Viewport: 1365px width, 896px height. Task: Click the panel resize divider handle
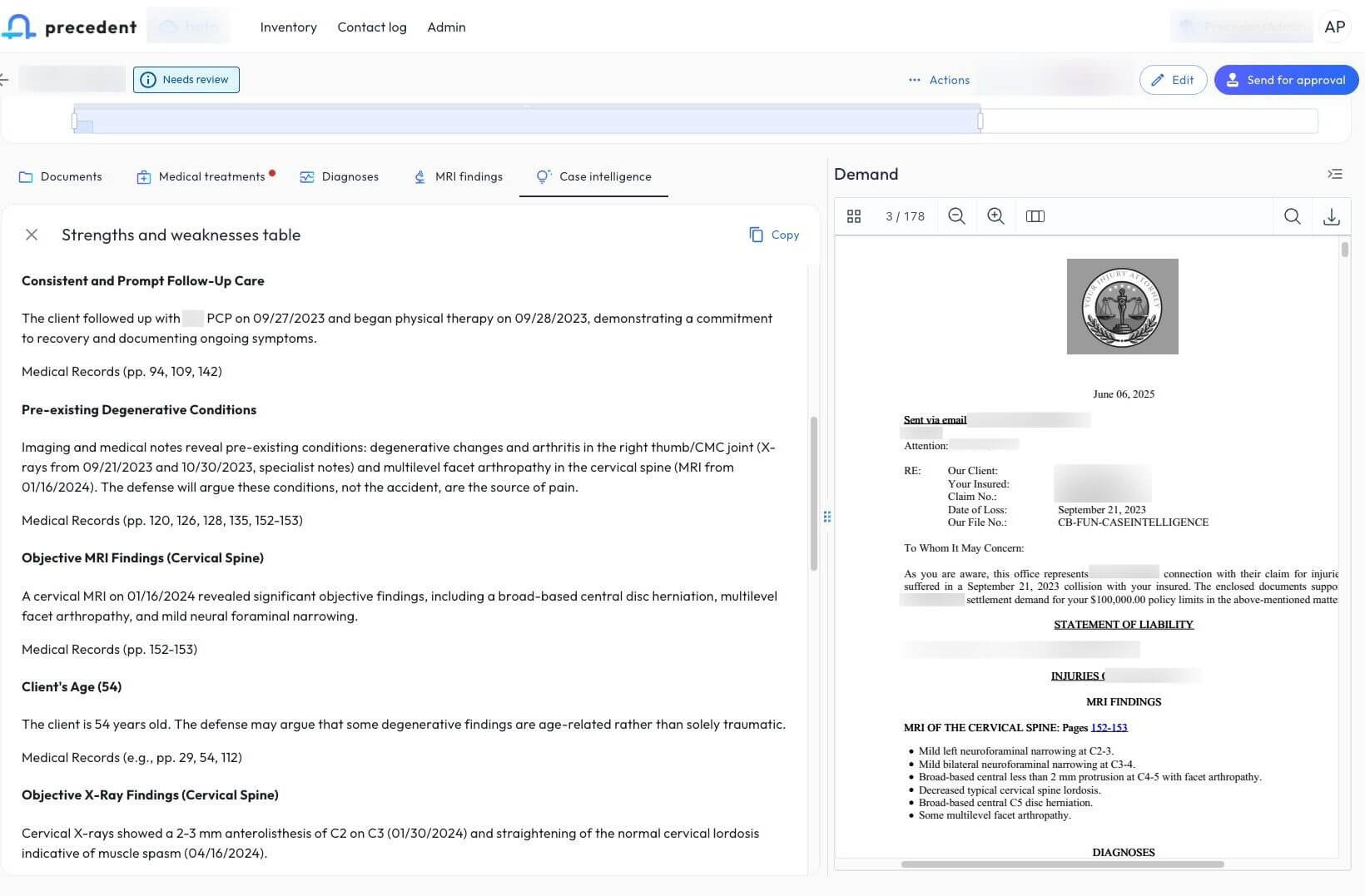826,517
